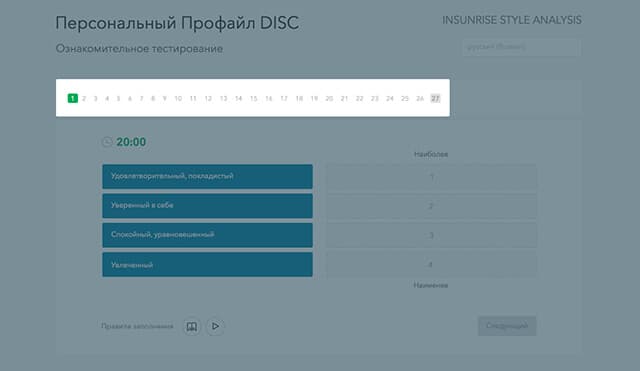Viewport: 640px width, 371px height.
Task: Jump to question 7 in navigator
Action: click(x=142, y=98)
